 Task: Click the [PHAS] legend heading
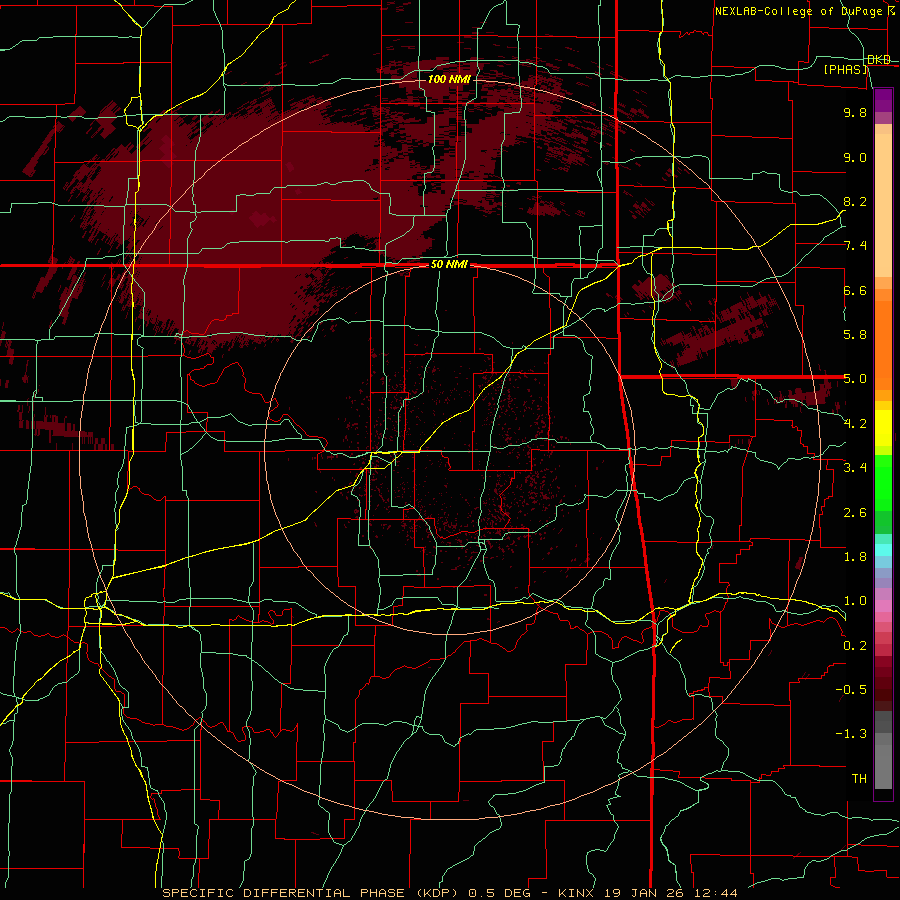click(846, 69)
